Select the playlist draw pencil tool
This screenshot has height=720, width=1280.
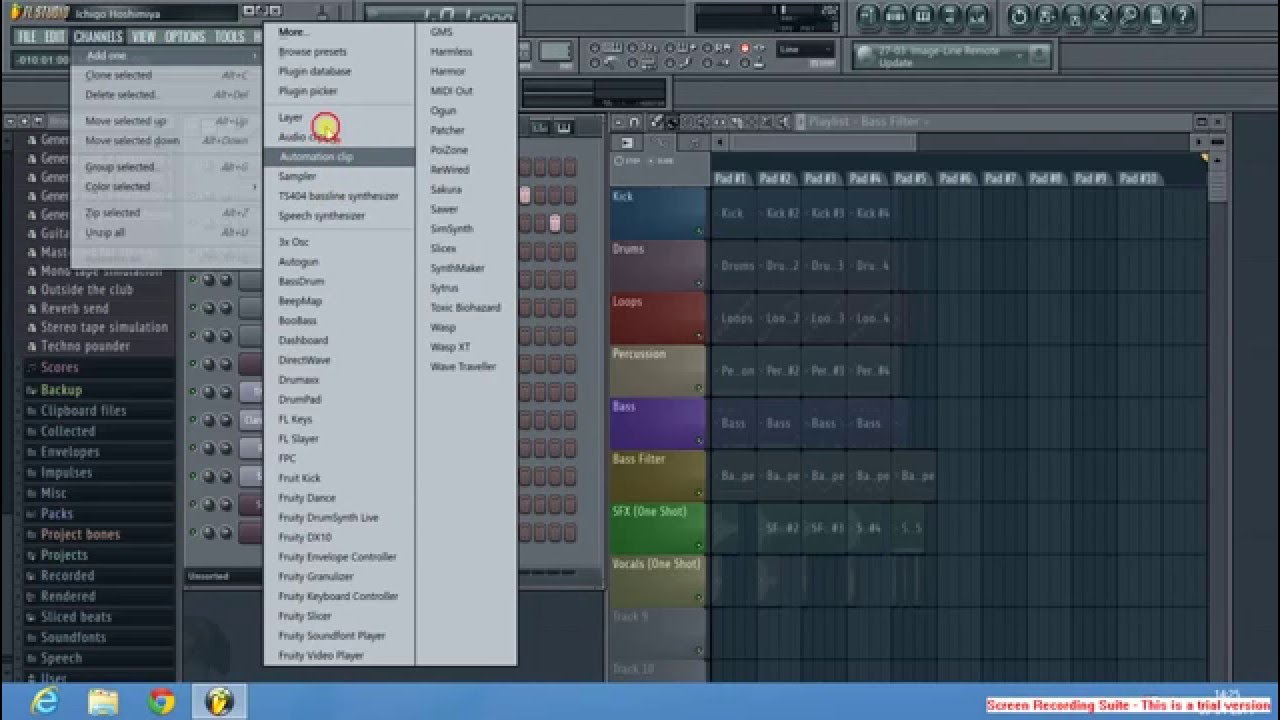point(657,122)
